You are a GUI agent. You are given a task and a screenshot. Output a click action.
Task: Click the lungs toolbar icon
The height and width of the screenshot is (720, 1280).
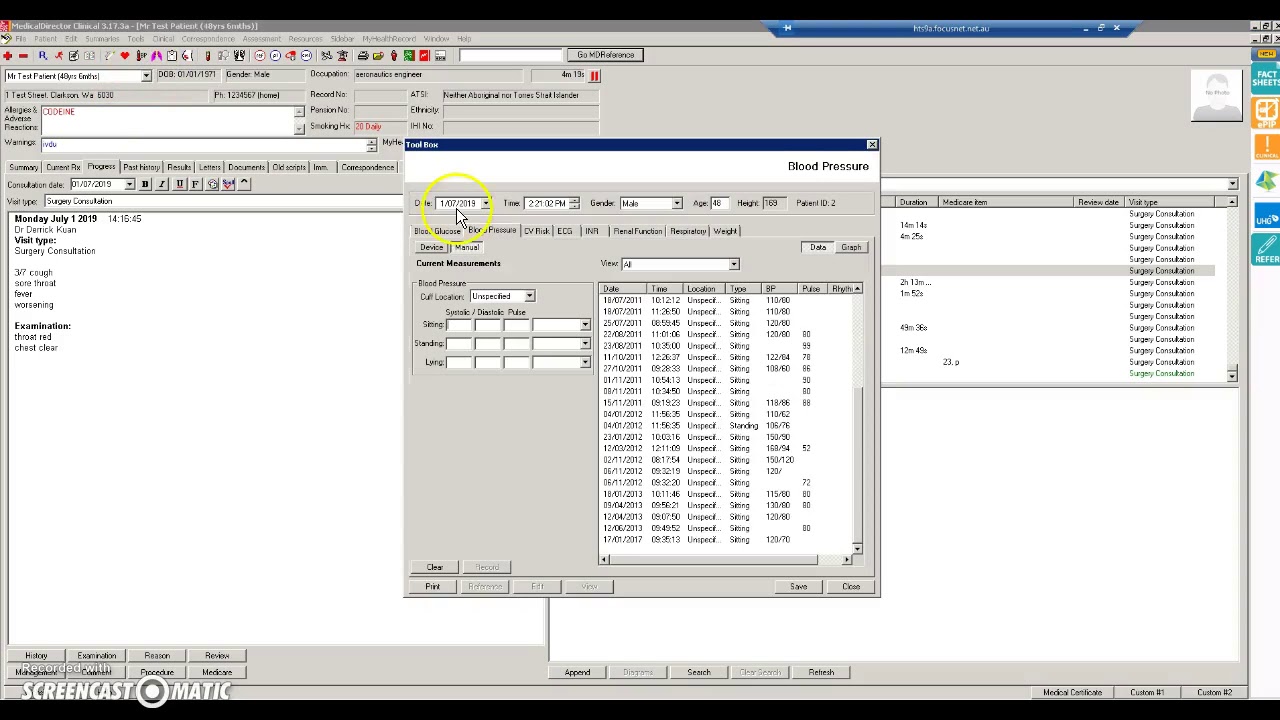(x=156, y=55)
